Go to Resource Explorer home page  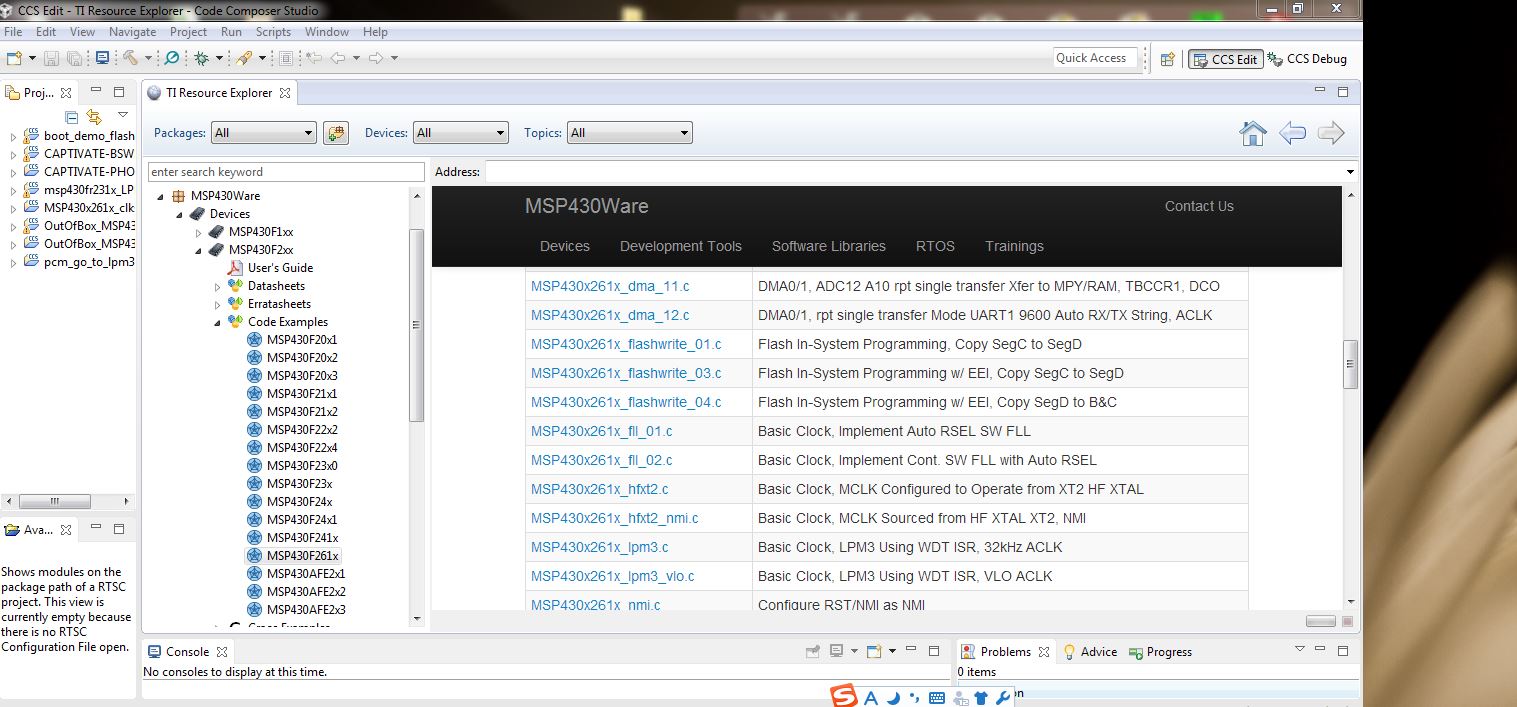point(1253,133)
